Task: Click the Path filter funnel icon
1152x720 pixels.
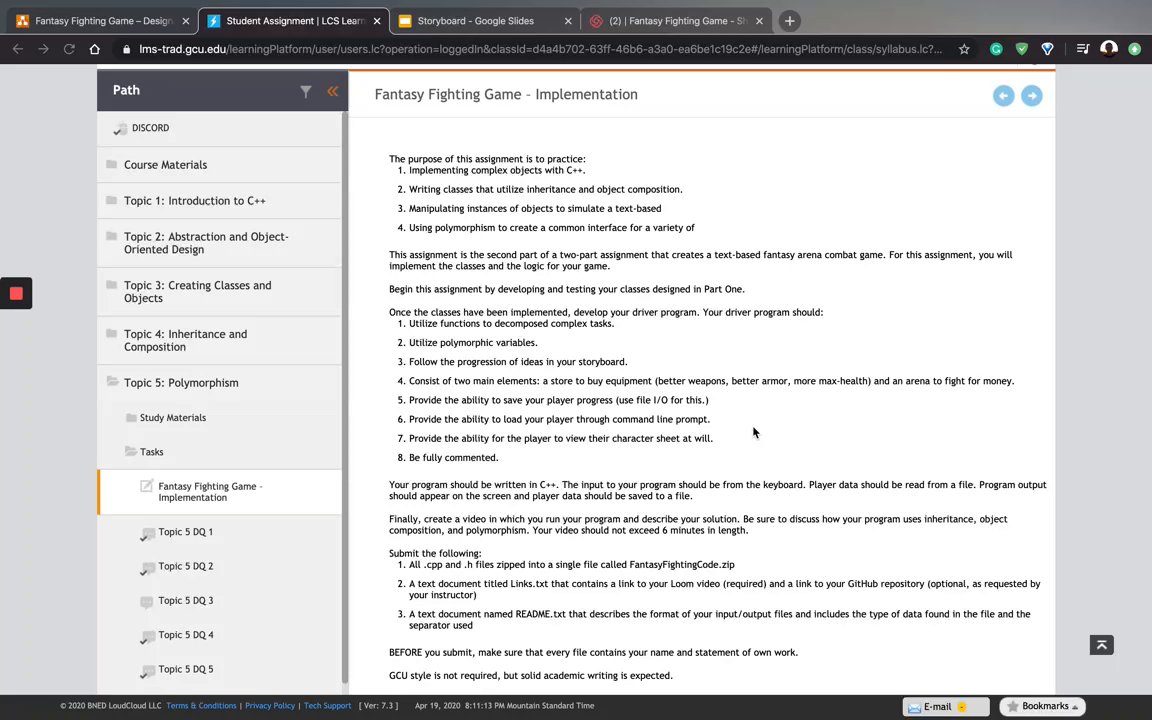Action: pos(306,91)
